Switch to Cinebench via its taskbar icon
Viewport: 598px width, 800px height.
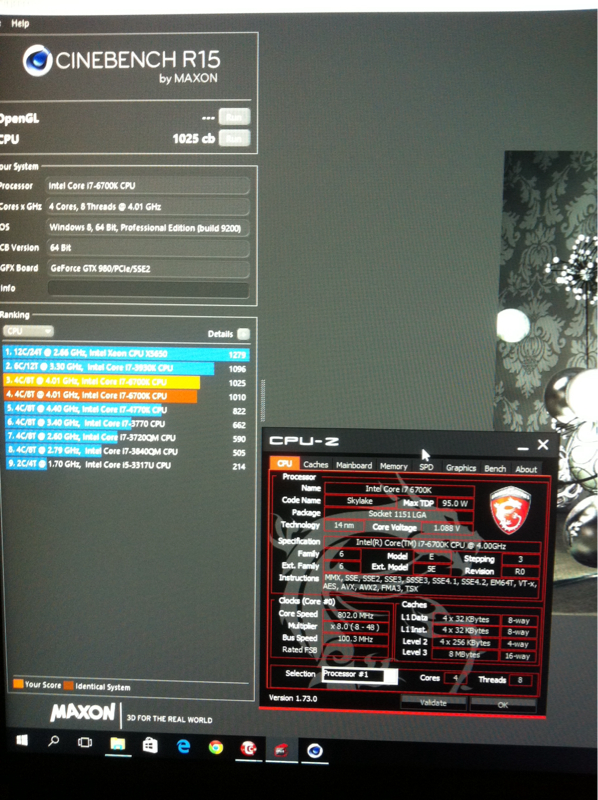(x=314, y=751)
